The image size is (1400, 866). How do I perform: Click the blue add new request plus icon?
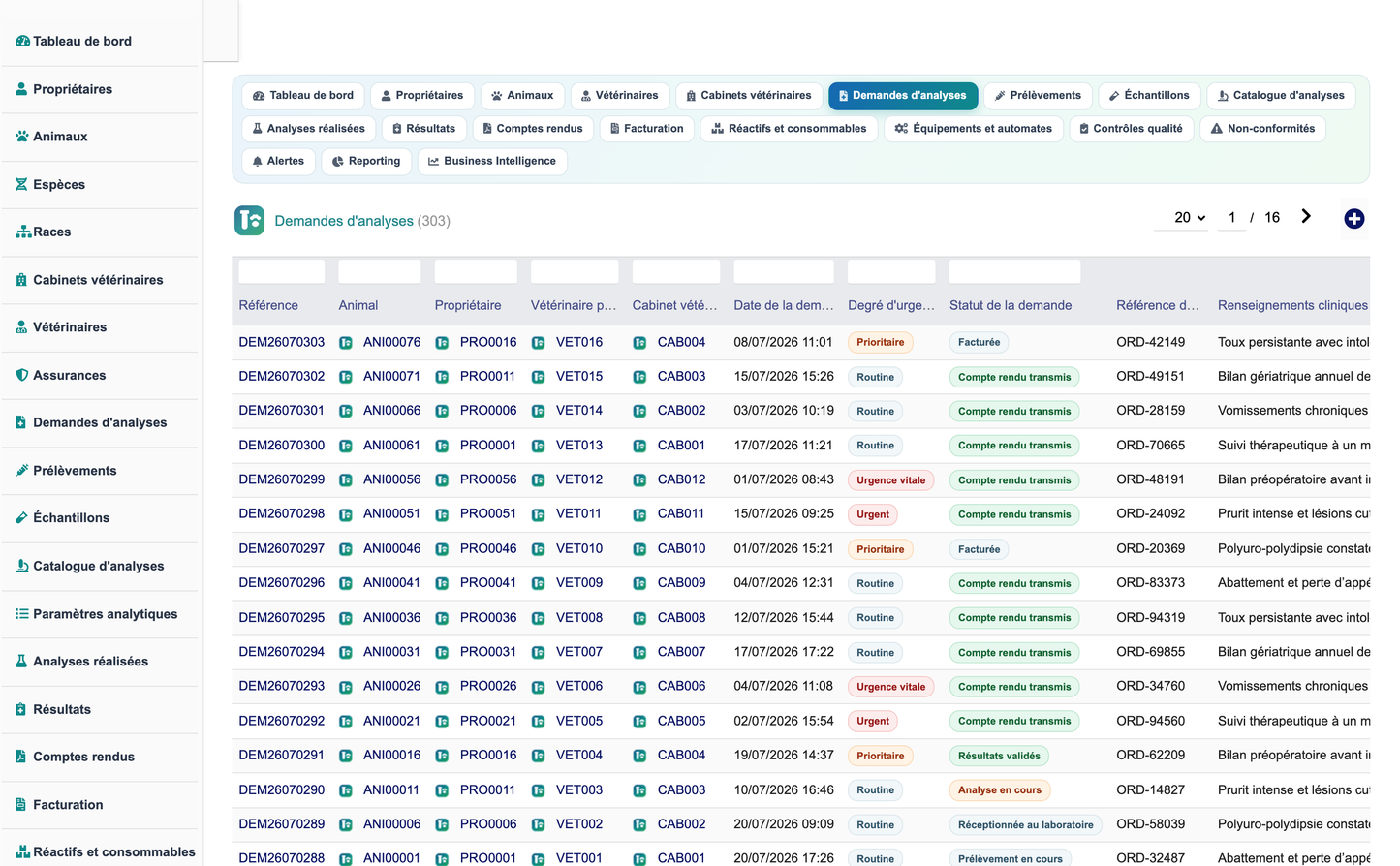click(x=1353, y=219)
